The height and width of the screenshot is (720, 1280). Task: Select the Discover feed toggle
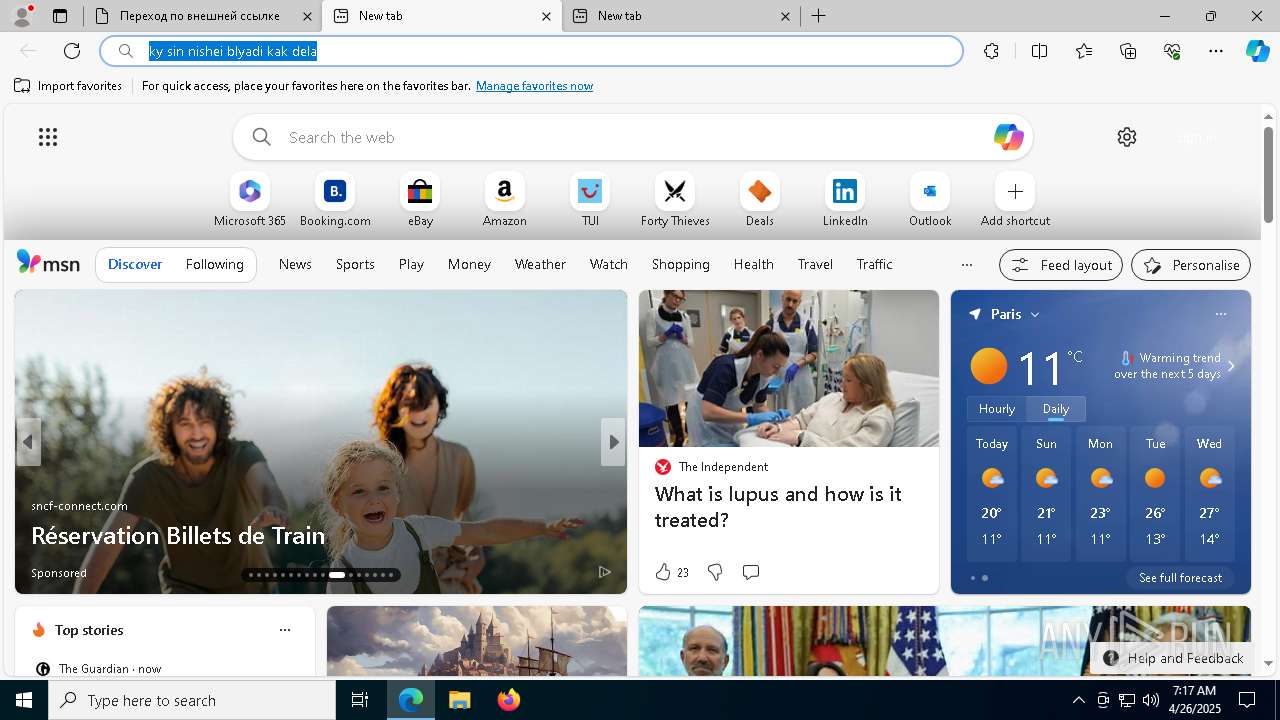pos(135,264)
